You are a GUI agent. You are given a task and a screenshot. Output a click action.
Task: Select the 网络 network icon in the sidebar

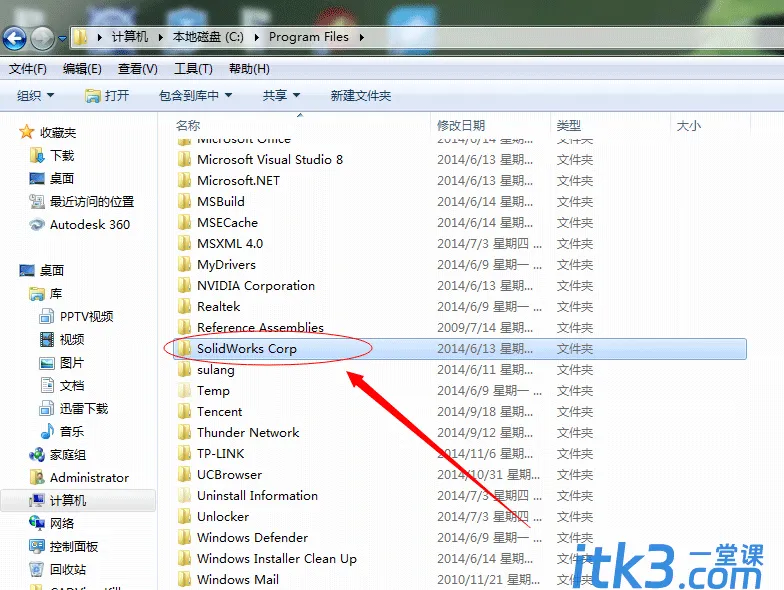click(37, 523)
